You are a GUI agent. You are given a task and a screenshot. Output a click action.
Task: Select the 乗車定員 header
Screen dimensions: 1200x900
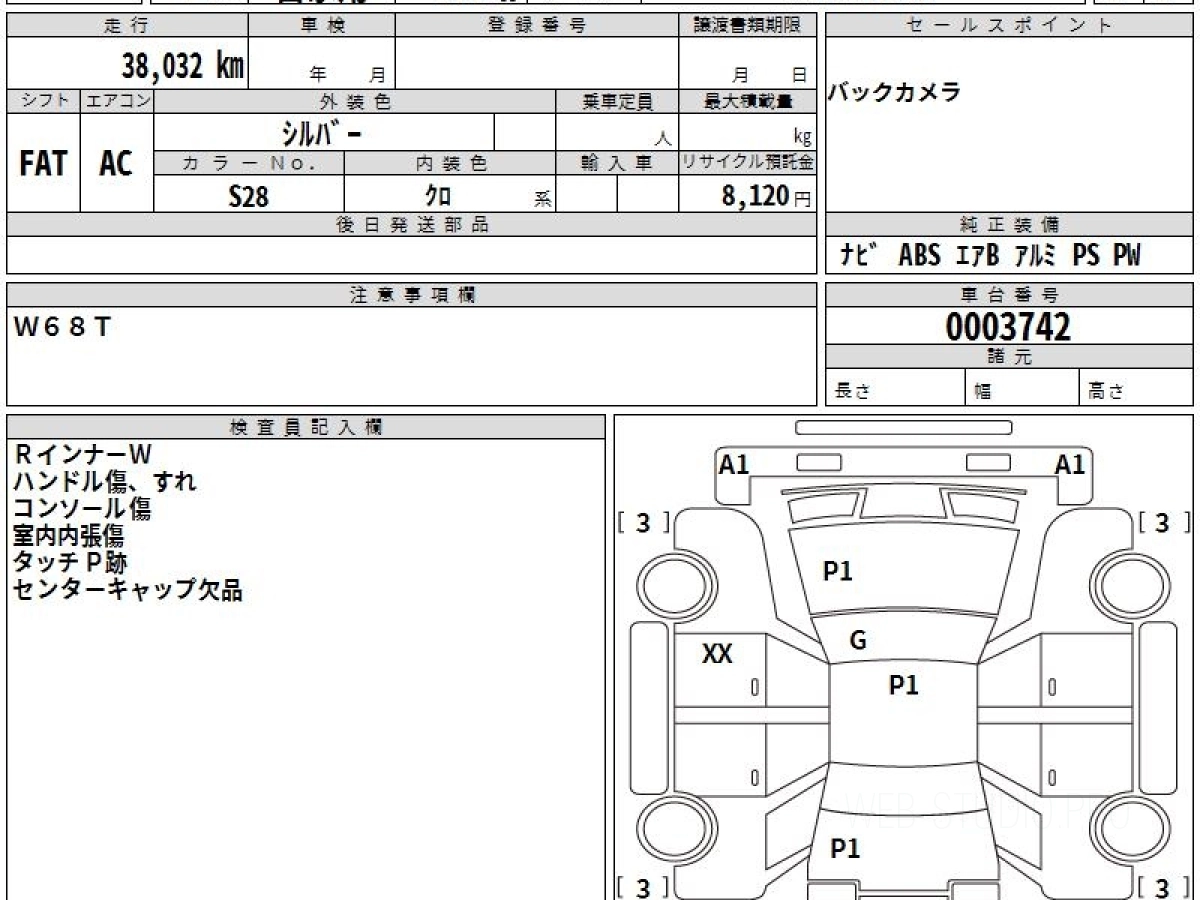click(x=617, y=101)
